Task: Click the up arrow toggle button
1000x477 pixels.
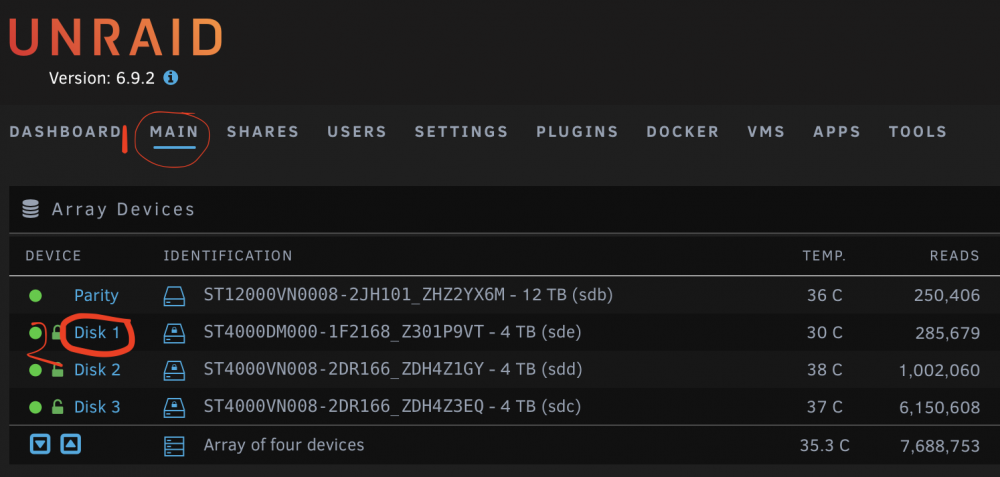Action: [71, 444]
